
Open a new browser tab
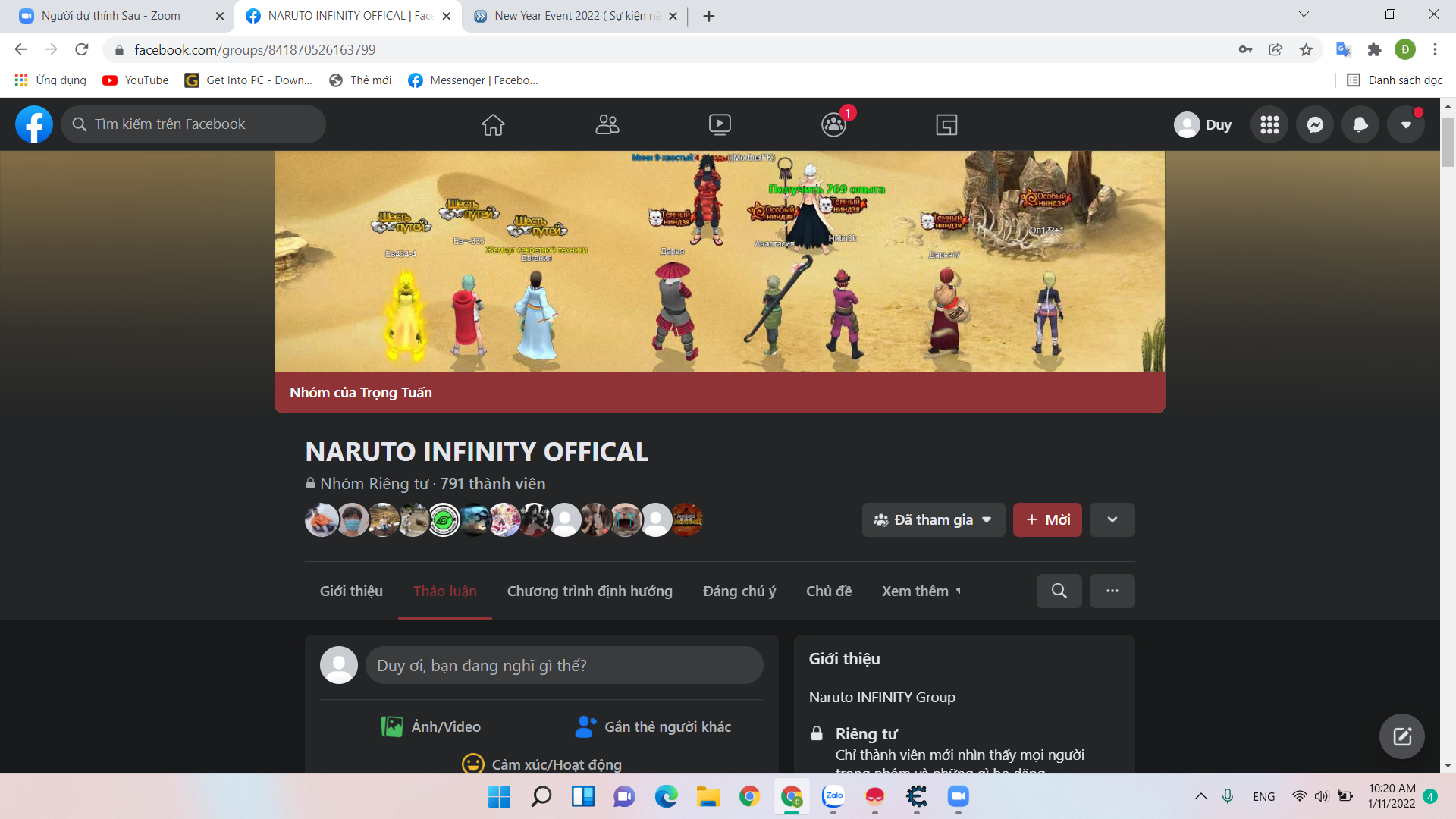click(709, 16)
